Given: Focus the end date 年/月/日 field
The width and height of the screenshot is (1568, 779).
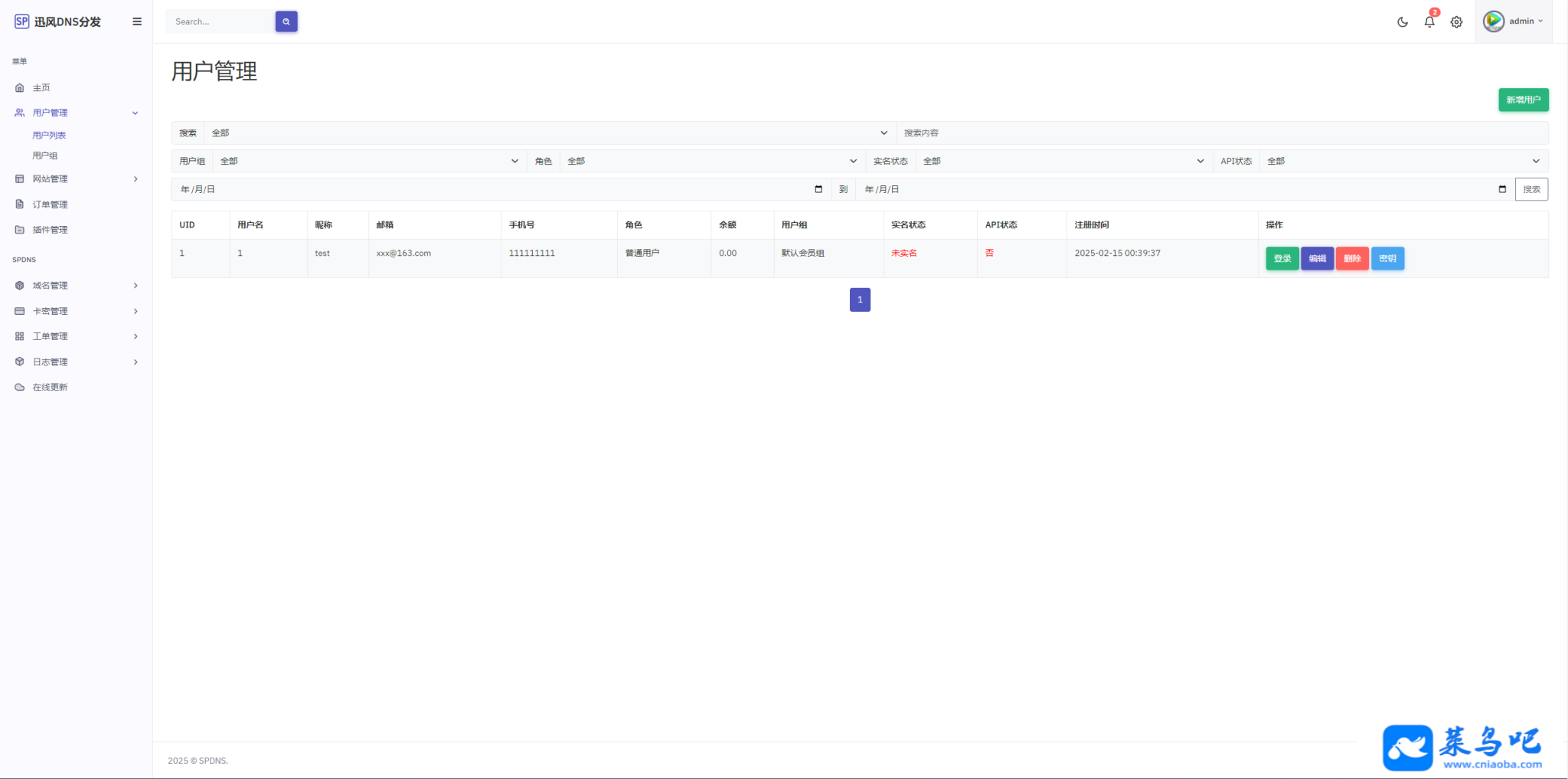Looking at the screenshot, I should click(x=1185, y=189).
